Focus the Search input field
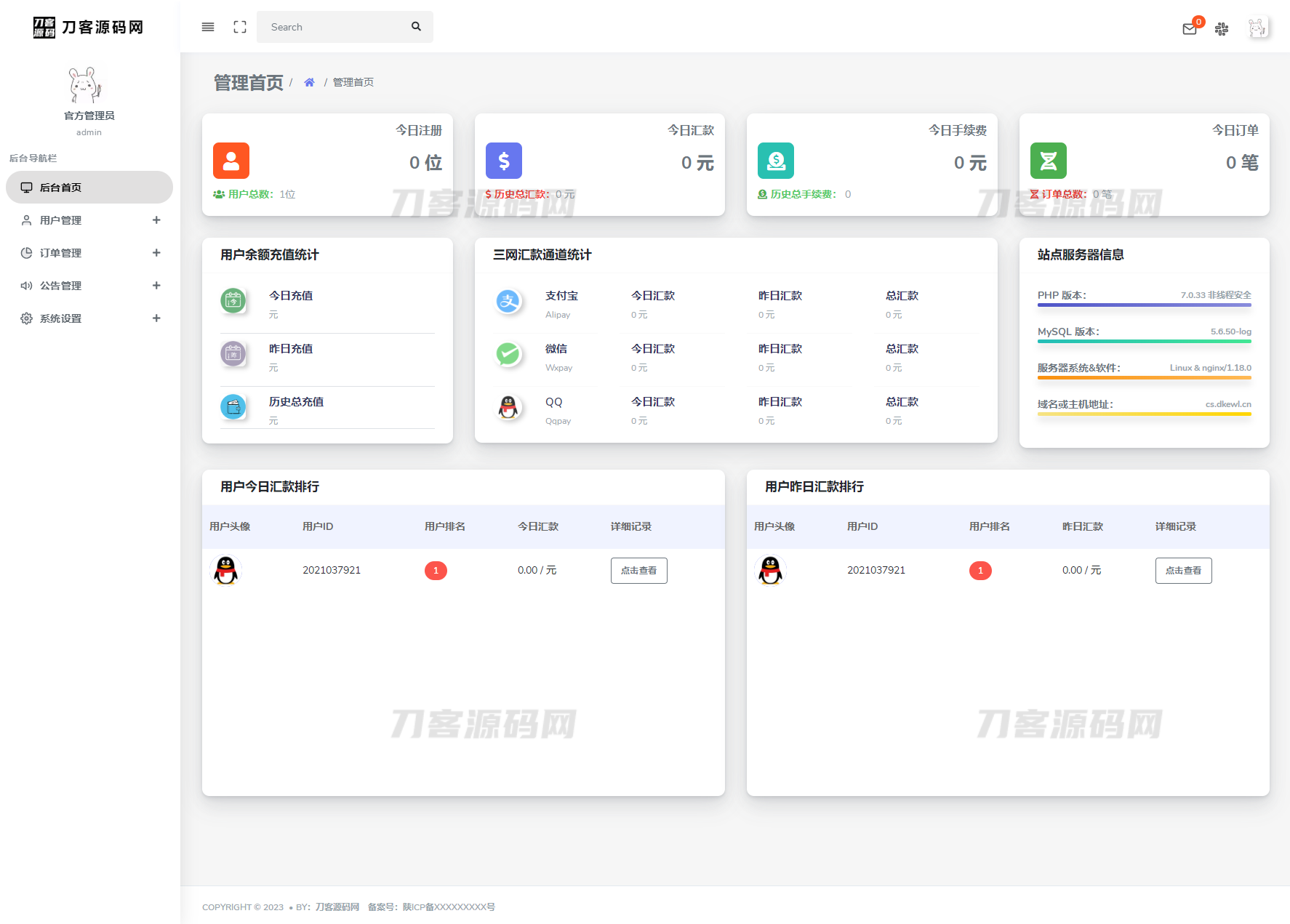This screenshot has width=1290, height=924. [334, 27]
